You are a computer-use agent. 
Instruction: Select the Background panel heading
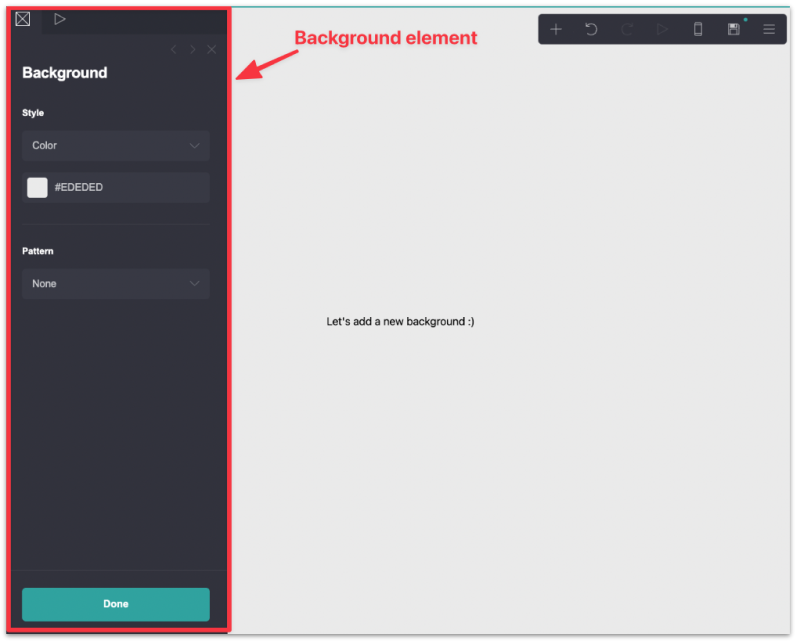click(66, 73)
